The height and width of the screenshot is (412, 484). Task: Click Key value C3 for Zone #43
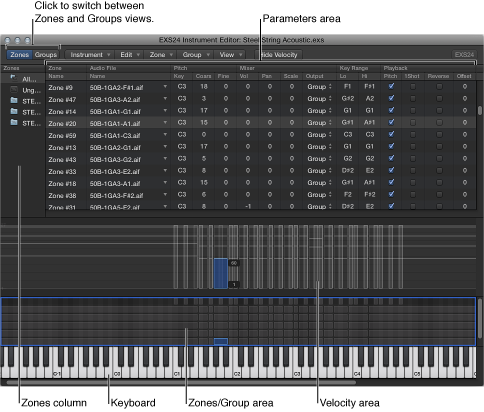(x=182, y=159)
